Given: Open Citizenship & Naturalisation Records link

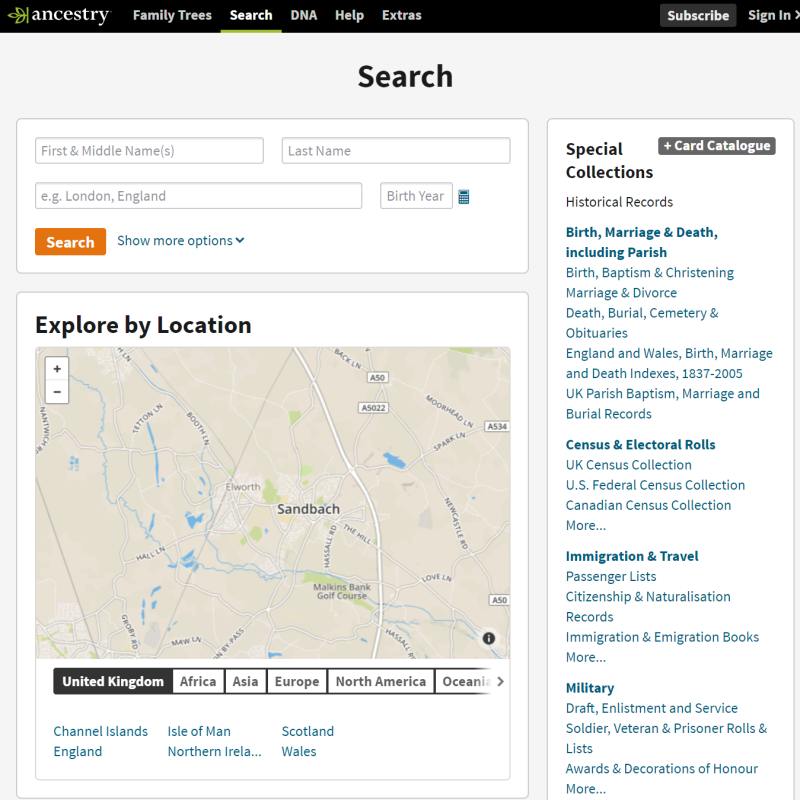Looking at the screenshot, I should [x=648, y=607].
